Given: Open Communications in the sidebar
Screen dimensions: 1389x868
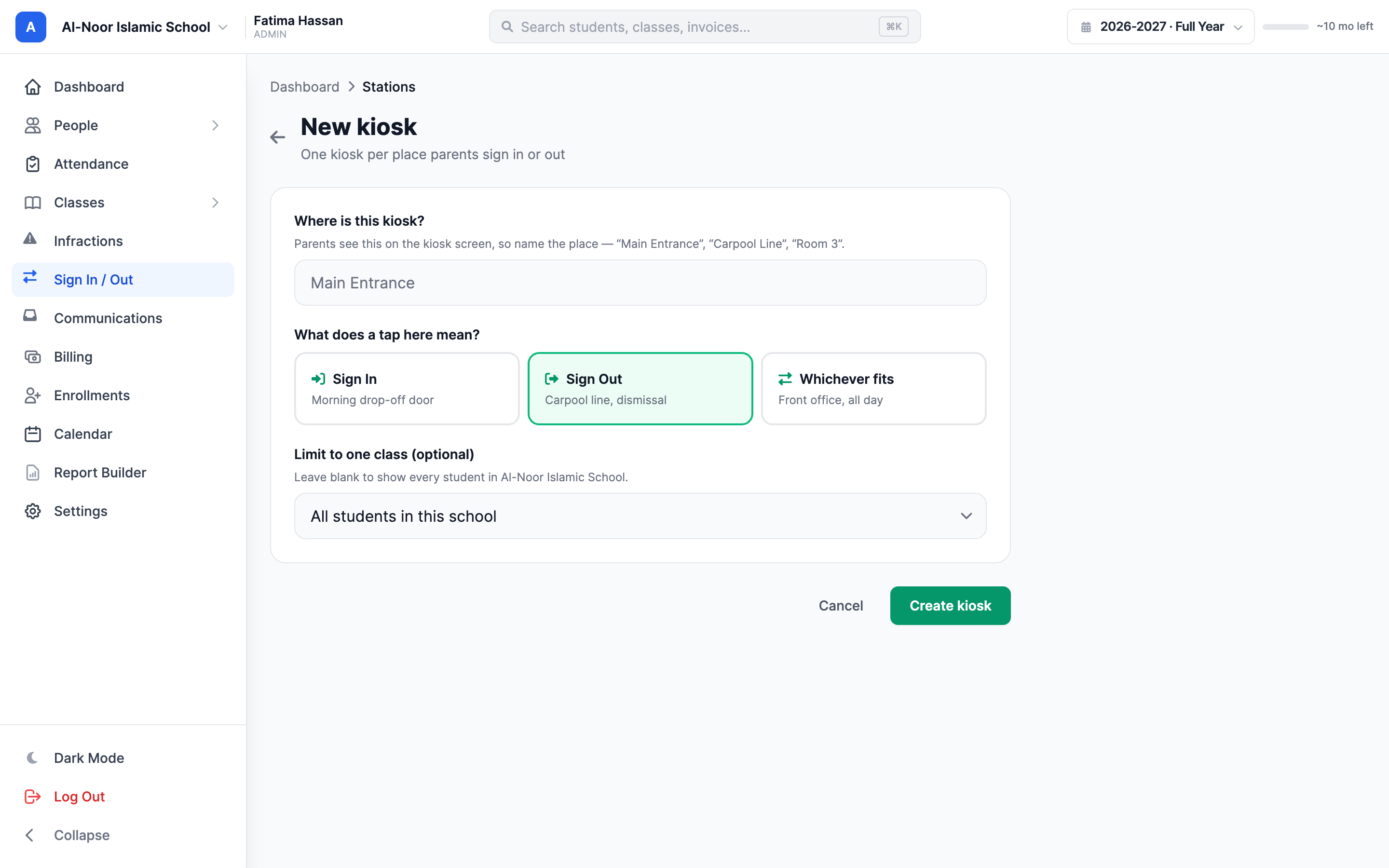Looking at the screenshot, I should click(123, 318).
